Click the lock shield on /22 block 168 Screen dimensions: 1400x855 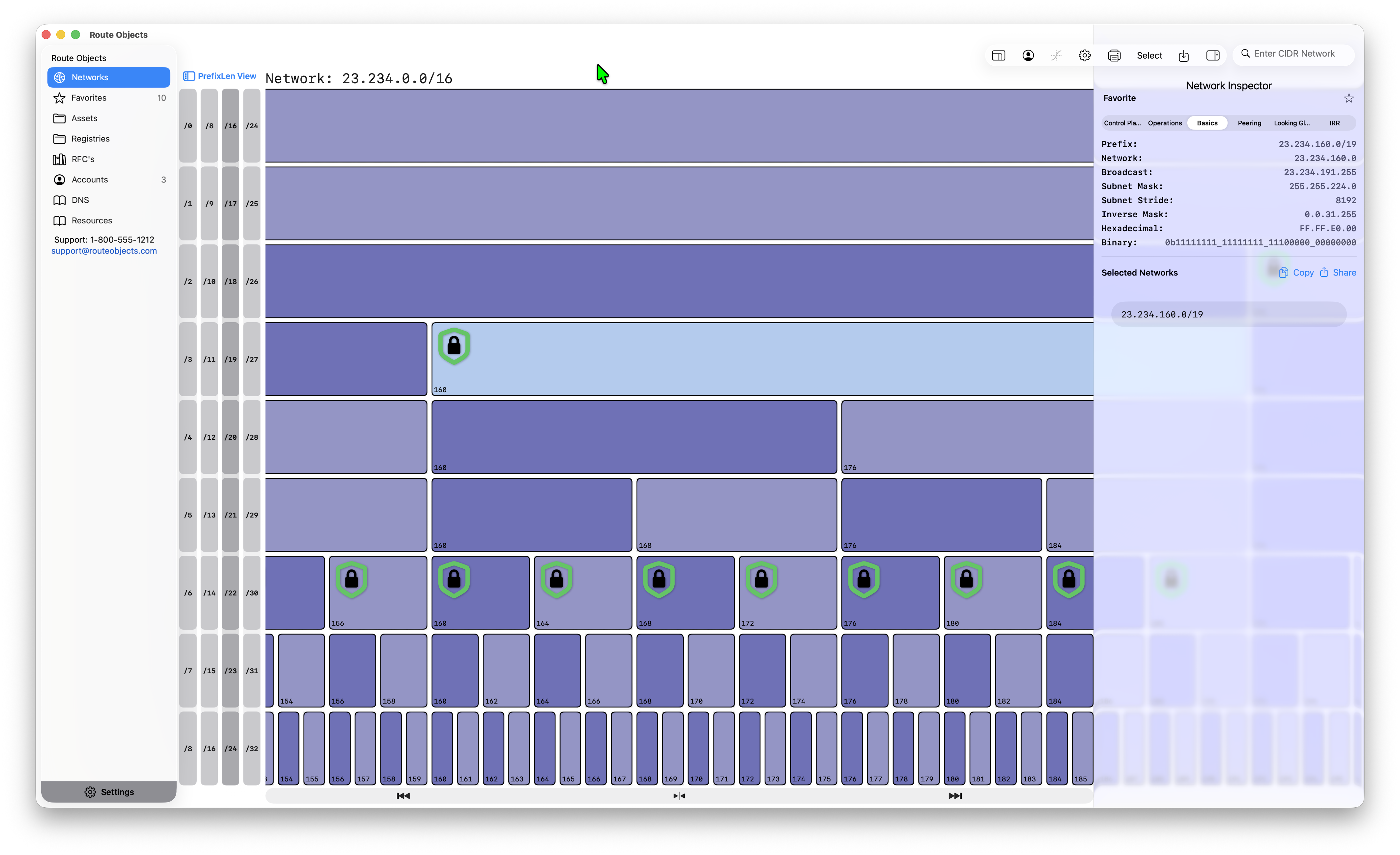coord(659,579)
